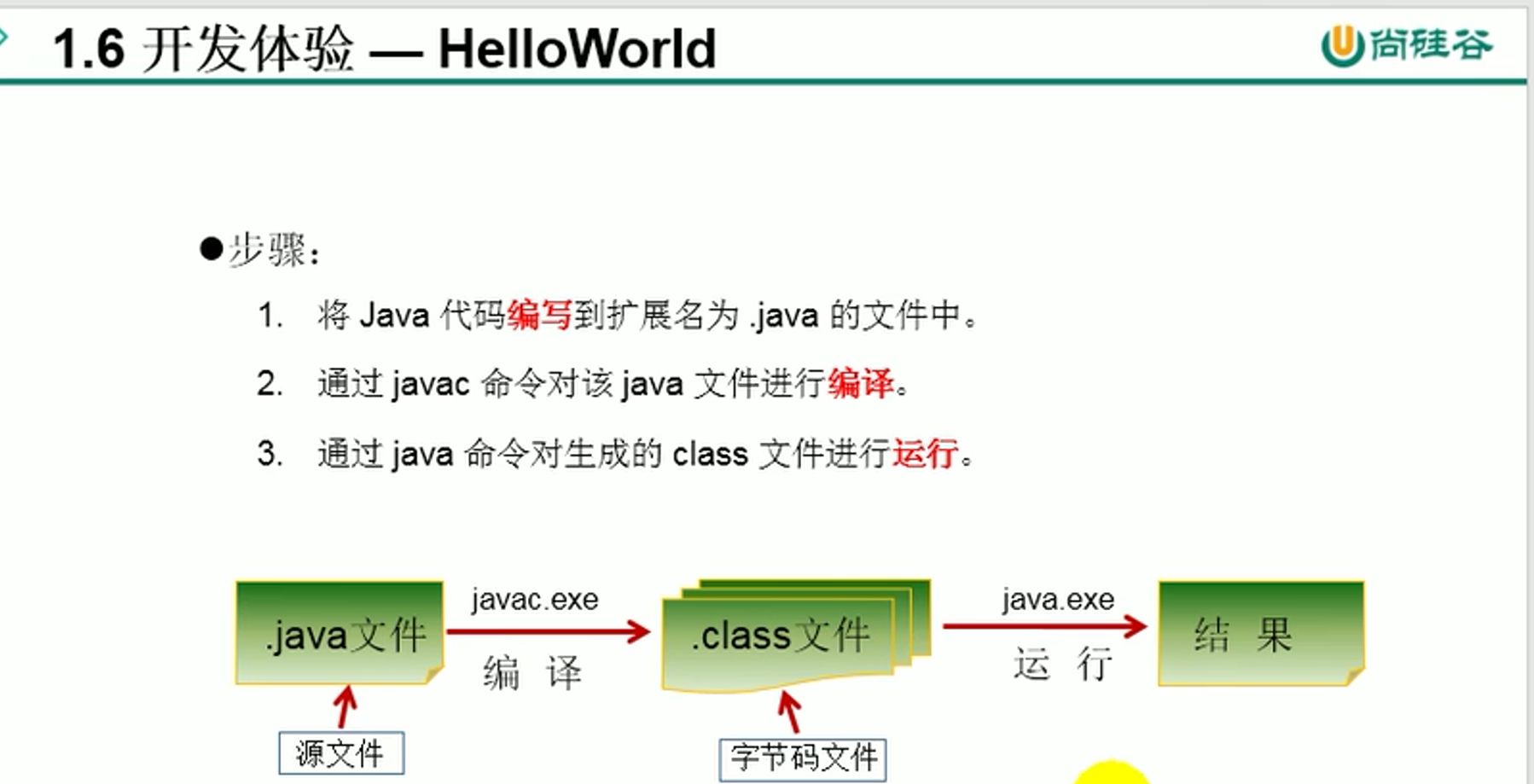Click the '编 译' label under javac arrow
The height and width of the screenshot is (784, 1534).
coord(532,672)
